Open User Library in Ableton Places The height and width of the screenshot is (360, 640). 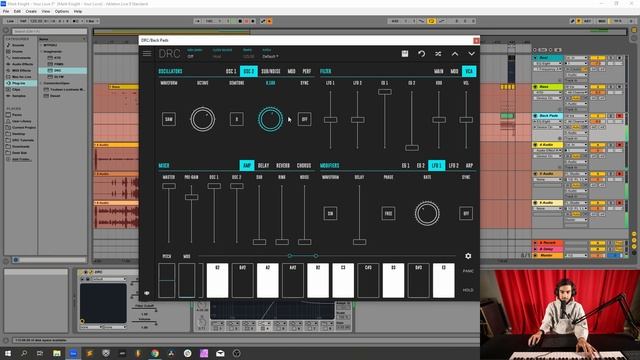pos(21,121)
